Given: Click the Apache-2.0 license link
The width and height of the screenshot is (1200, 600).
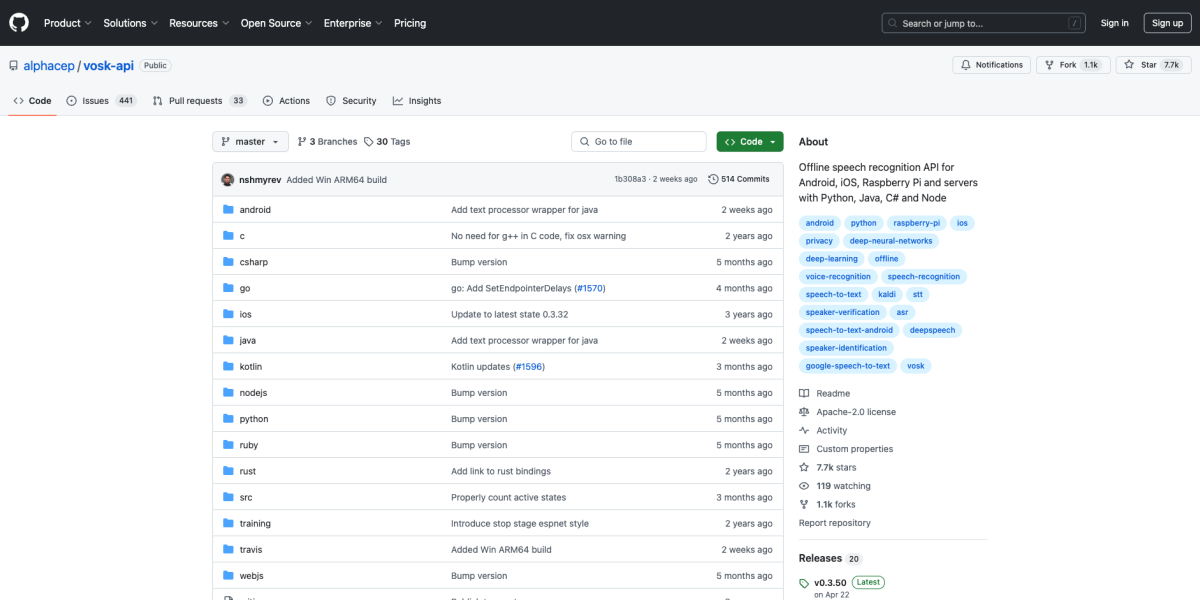Looking at the screenshot, I should click(x=855, y=412).
